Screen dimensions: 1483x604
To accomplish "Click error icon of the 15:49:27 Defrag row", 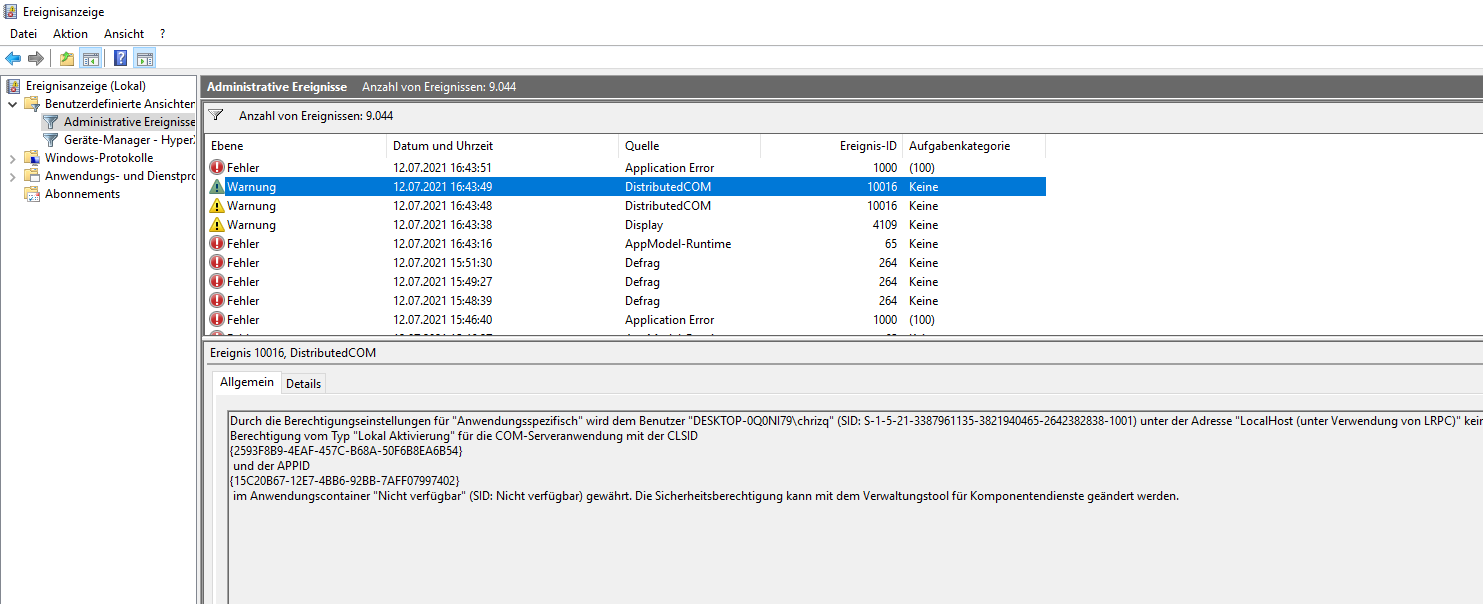I will pos(217,282).
